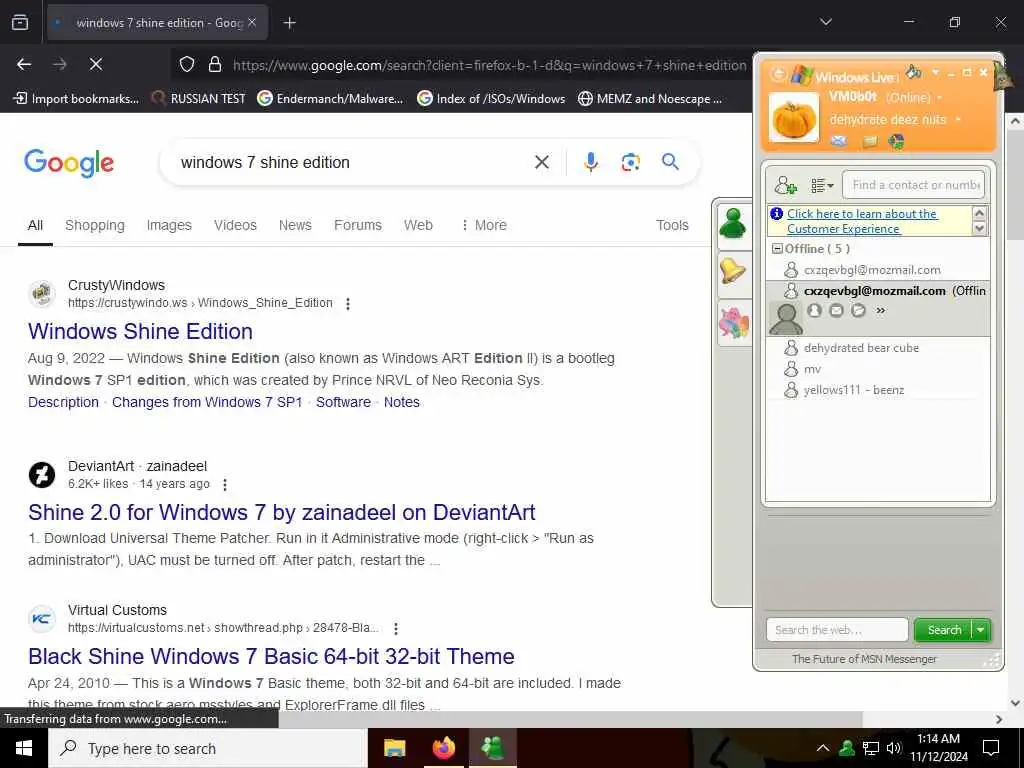Go back in Firefox browser
Screen dimensions: 1024x768
24,64
